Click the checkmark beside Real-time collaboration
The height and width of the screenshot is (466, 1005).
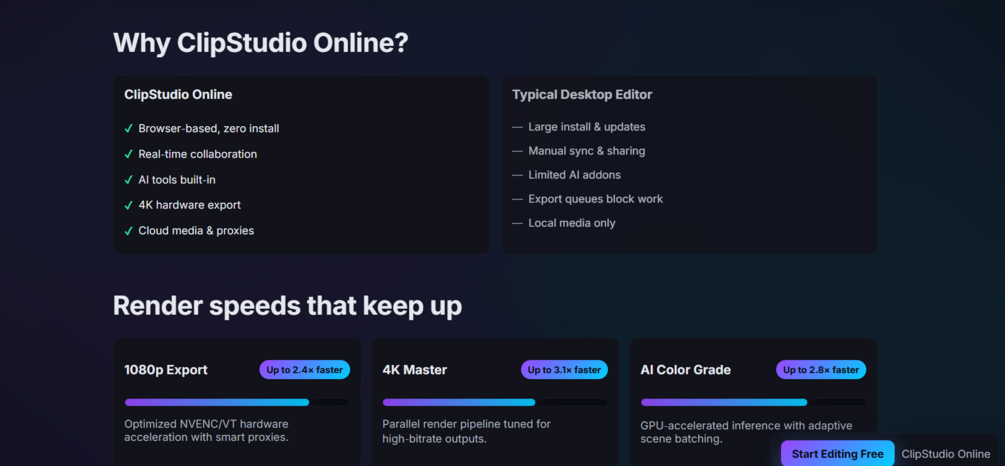(128, 154)
